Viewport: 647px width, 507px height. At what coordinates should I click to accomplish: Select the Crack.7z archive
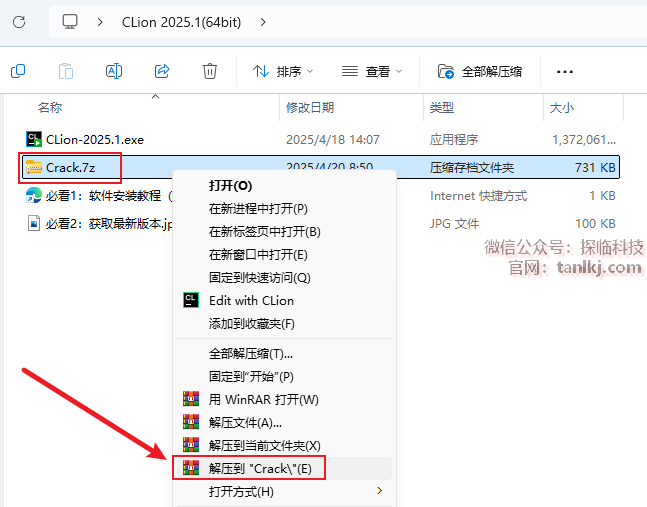(x=71, y=167)
